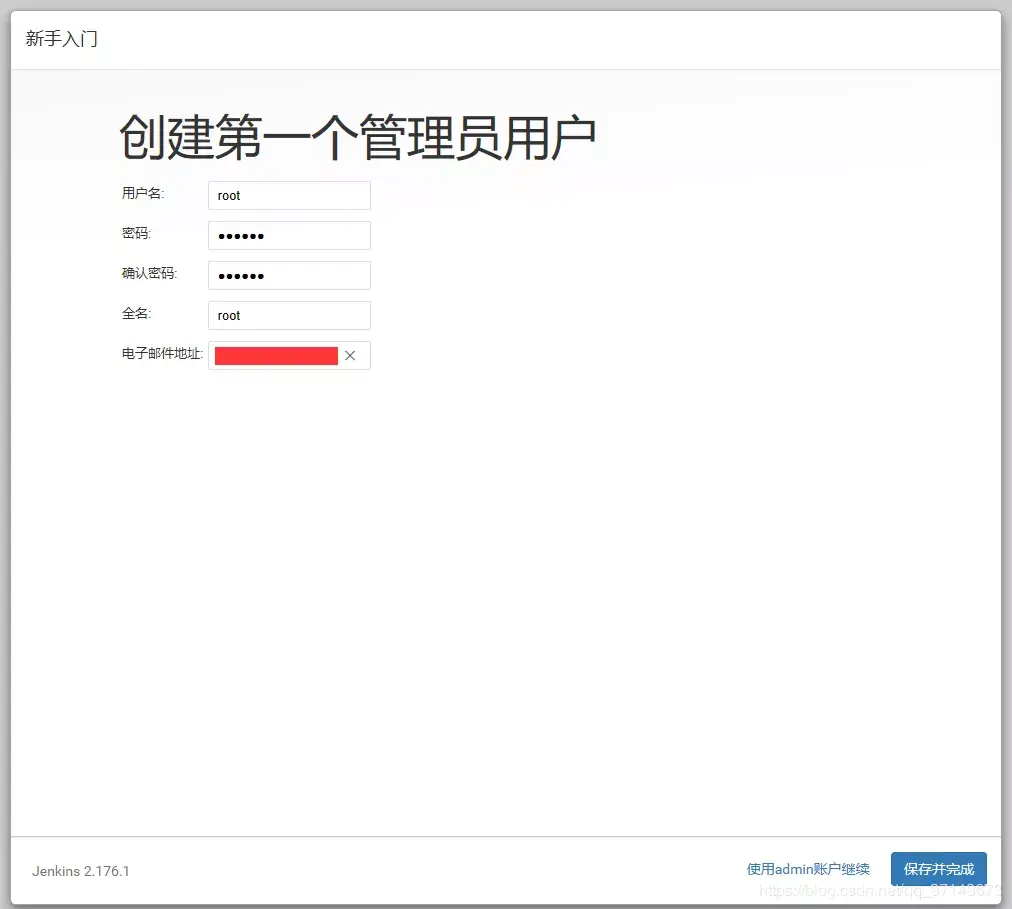The height and width of the screenshot is (909, 1012).
Task: Click the 创建第一个管理员用户 page title
Action: coord(356,133)
